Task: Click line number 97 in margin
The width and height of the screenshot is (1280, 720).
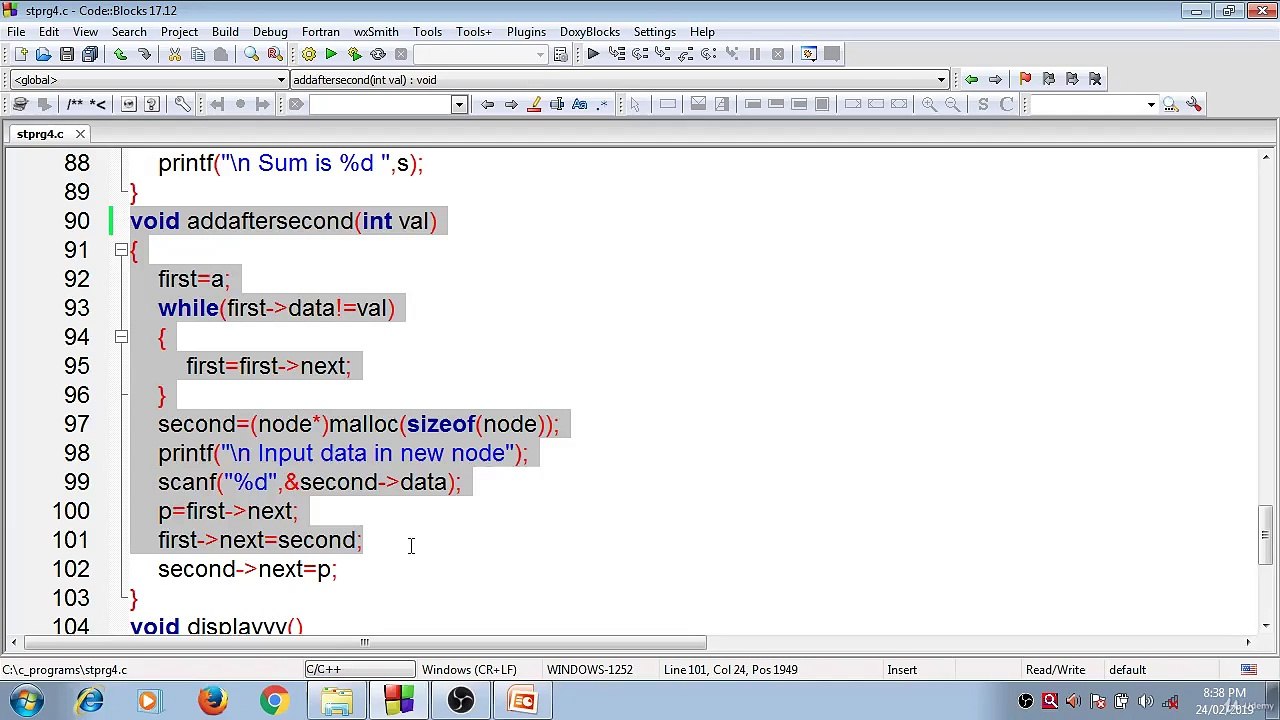Action: tap(77, 424)
